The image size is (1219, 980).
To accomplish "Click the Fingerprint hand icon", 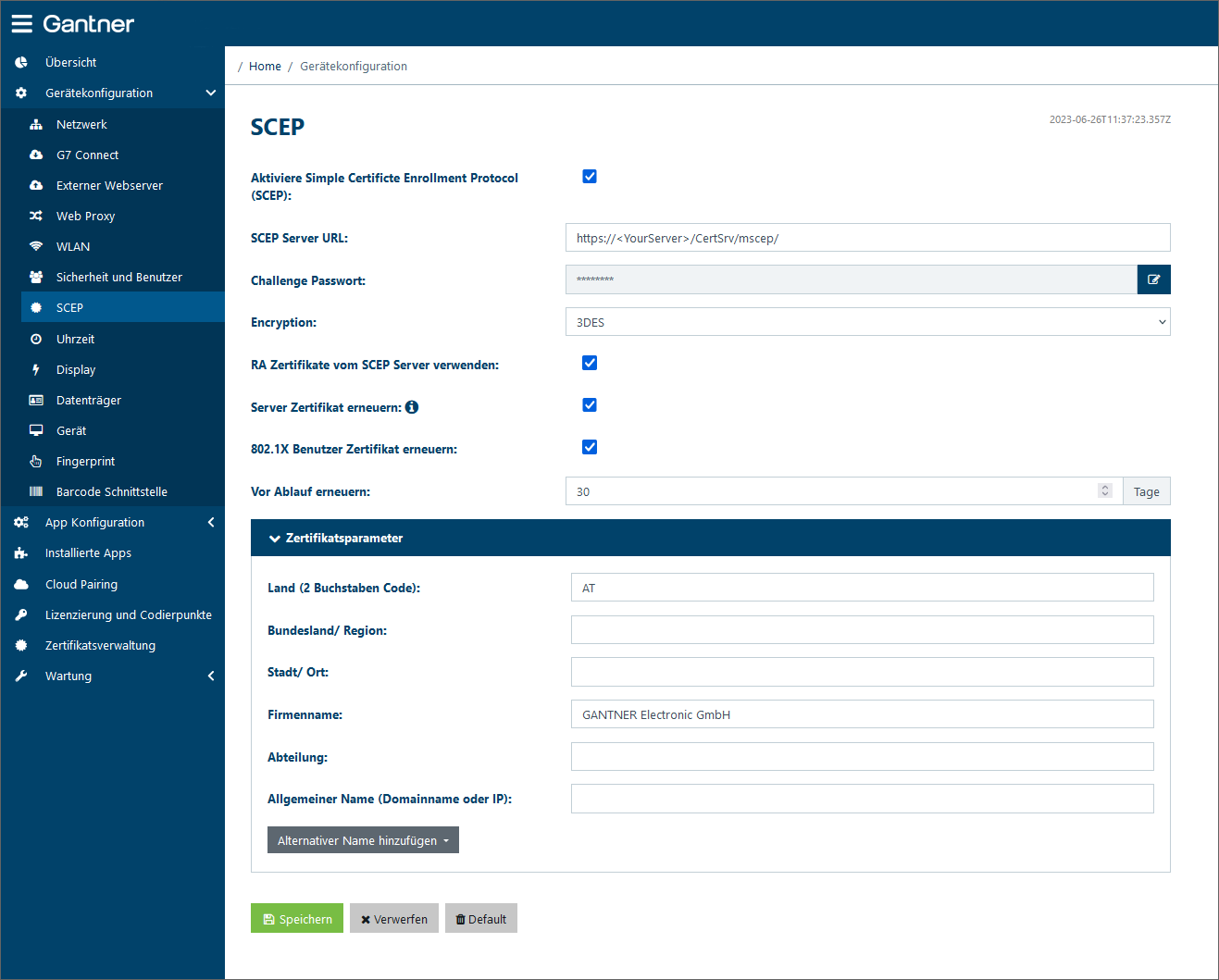I will 36,461.
